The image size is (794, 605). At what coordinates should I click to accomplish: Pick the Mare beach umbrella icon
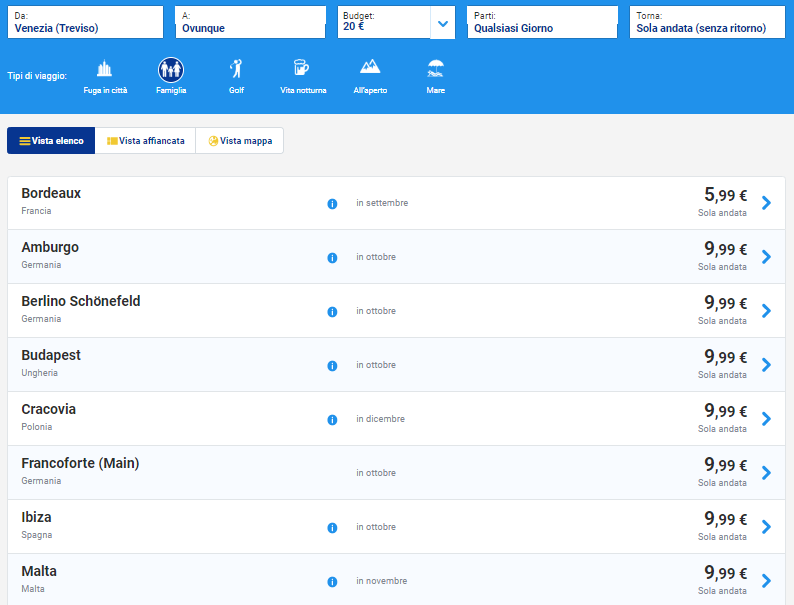pos(435,70)
